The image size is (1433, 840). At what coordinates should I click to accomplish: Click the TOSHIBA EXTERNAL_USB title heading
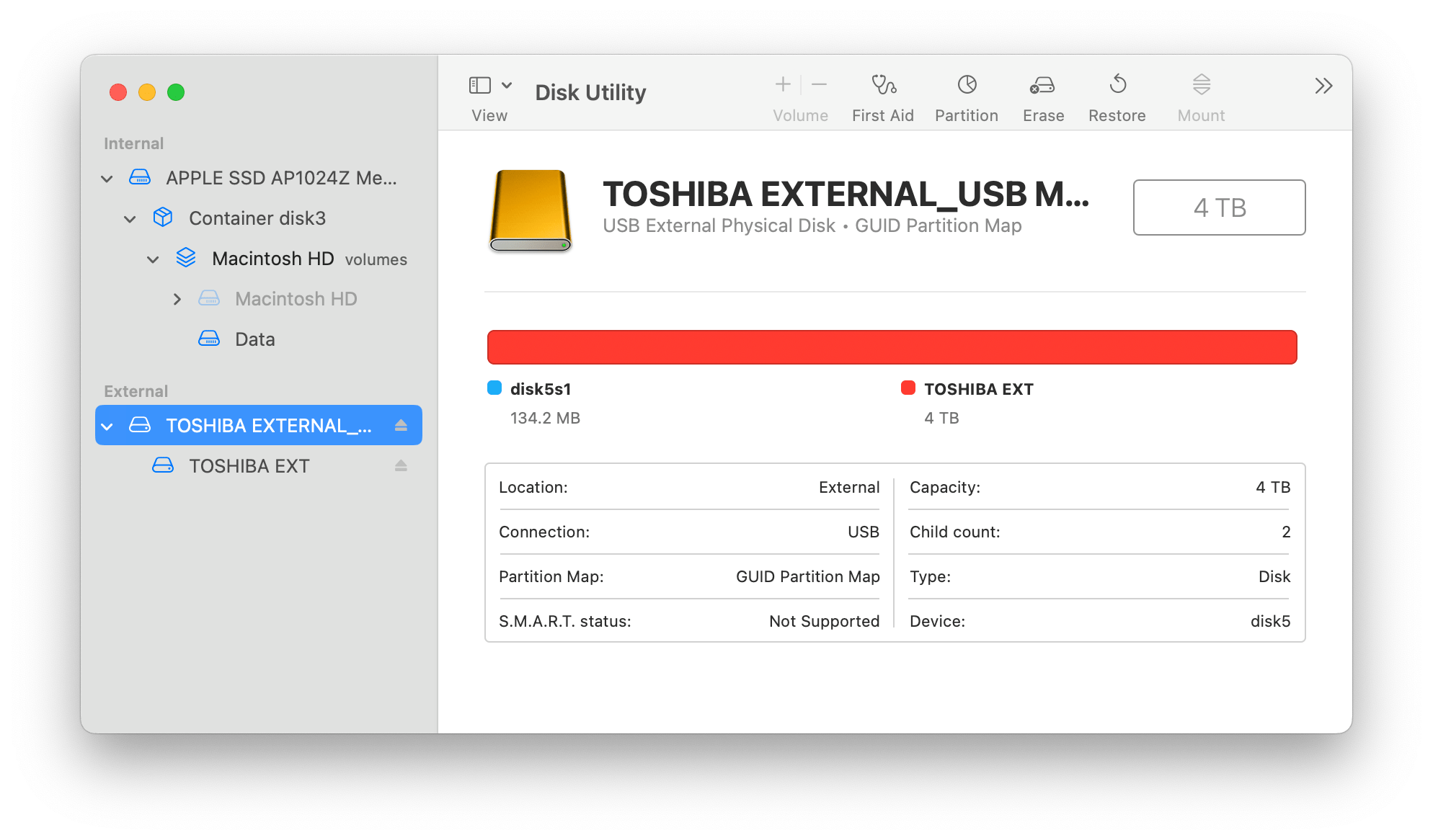pyautogui.click(x=846, y=194)
